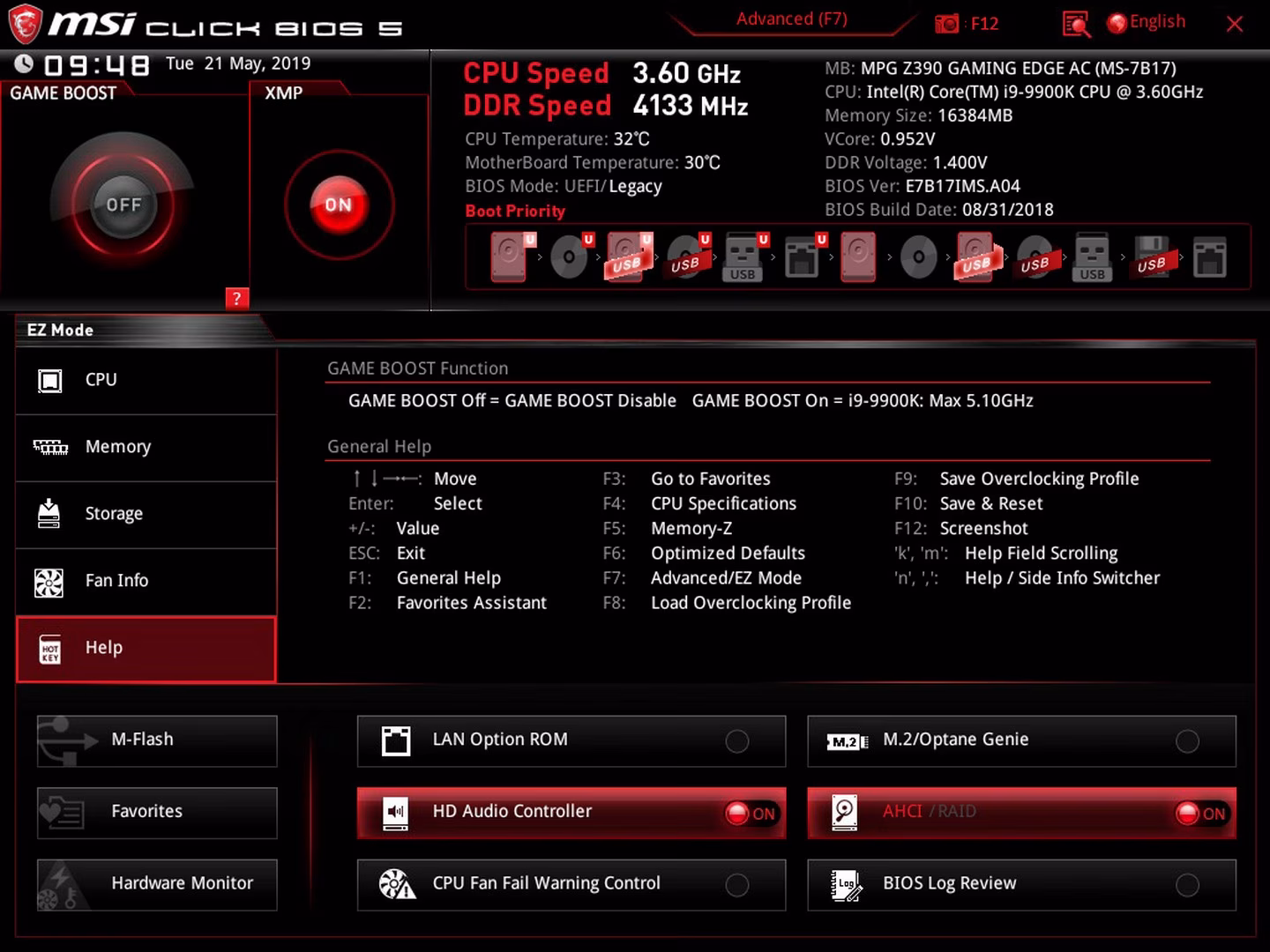Click the CPU Speed 3.60 GHz value
This screenshot has height=952, width=1270.
[x=686, y=73]
